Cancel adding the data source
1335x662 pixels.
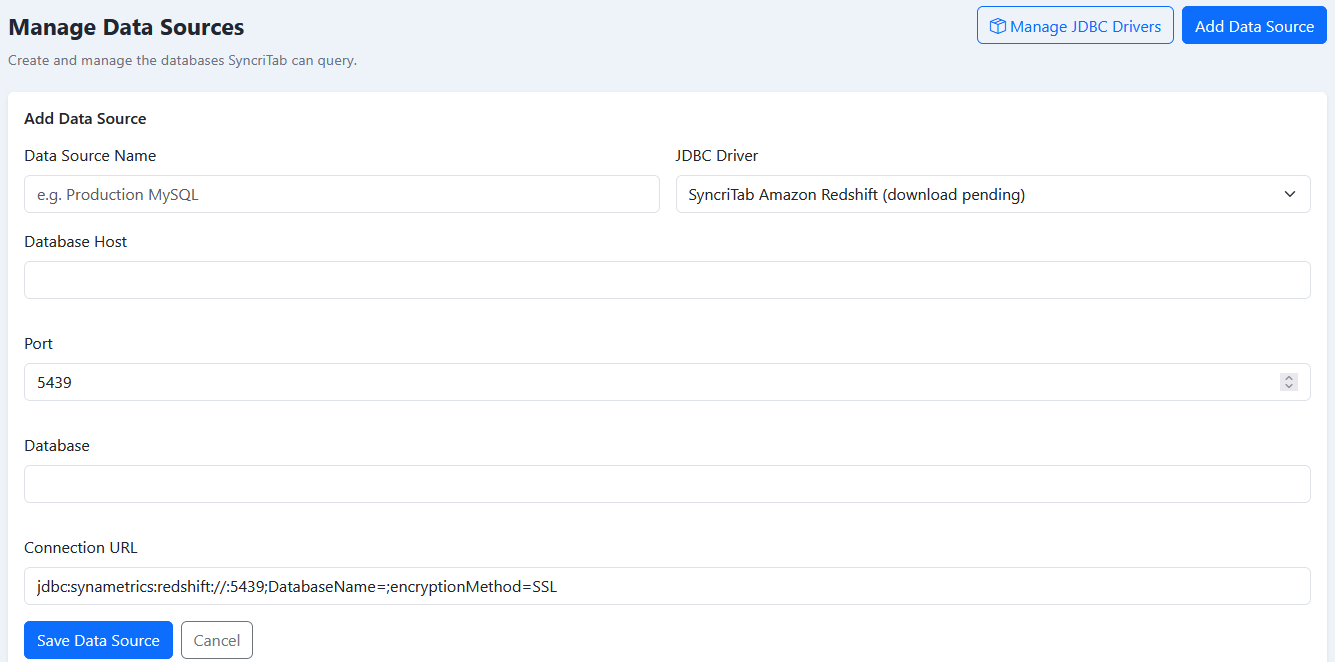[217, 640]
